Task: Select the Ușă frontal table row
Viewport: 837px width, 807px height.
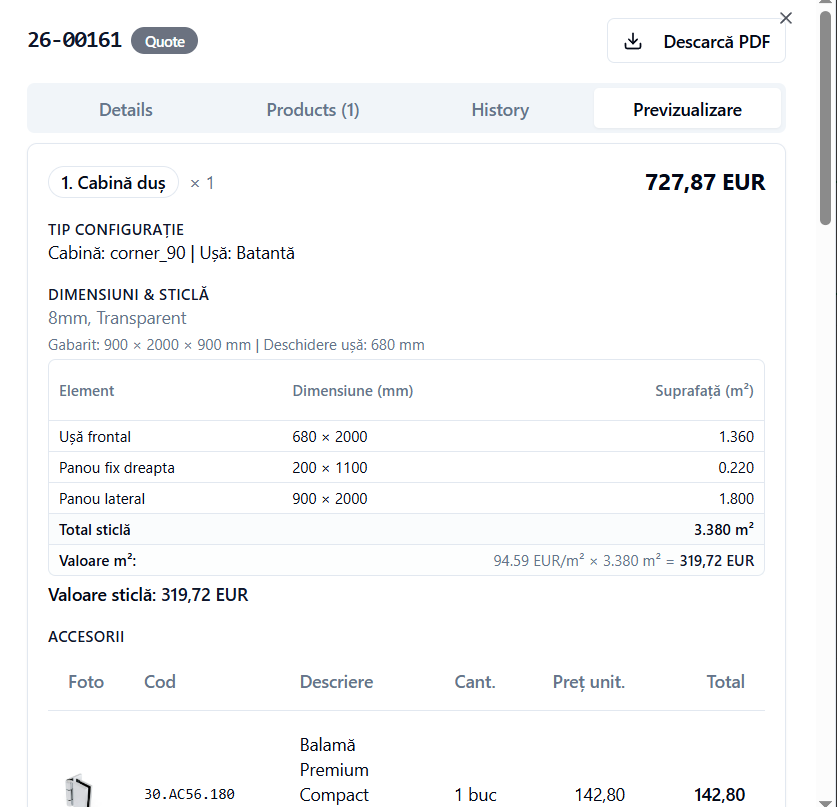Action: pyautogui.click(x=406, y=437)
